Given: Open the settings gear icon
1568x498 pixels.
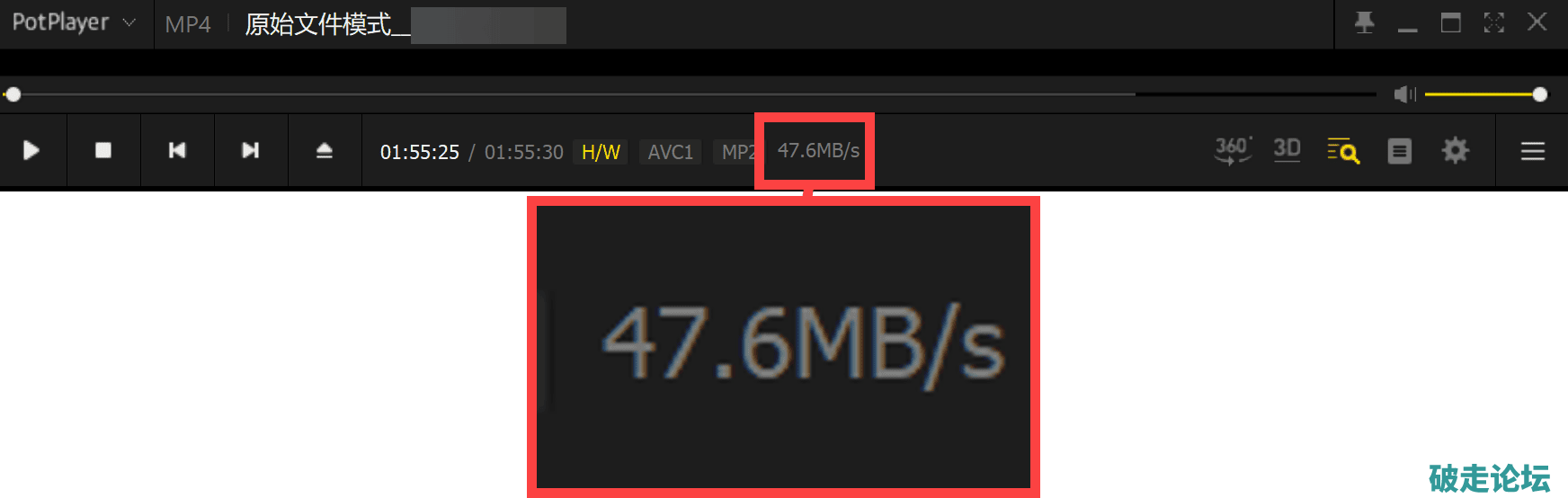Looking at the screenshot, I should 1456,150.
